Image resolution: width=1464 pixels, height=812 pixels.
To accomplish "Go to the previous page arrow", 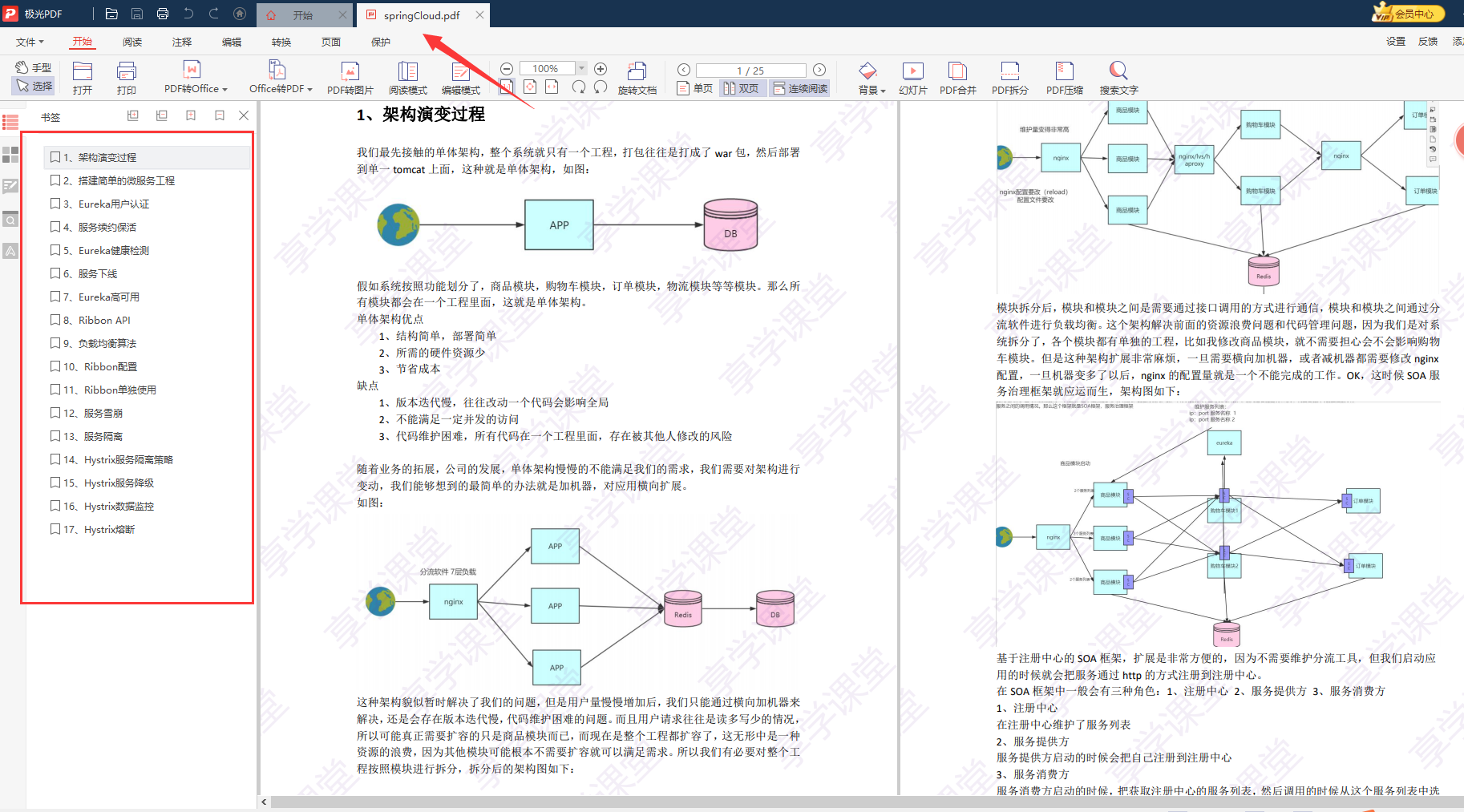I will (x=684, y=70).
